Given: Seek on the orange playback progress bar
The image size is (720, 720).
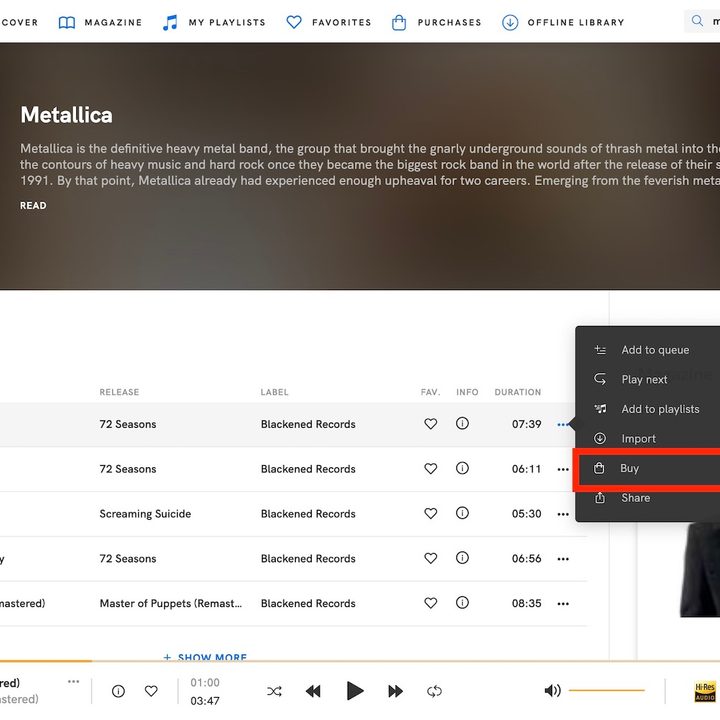Looking at the screenshot, I should 360,661.
